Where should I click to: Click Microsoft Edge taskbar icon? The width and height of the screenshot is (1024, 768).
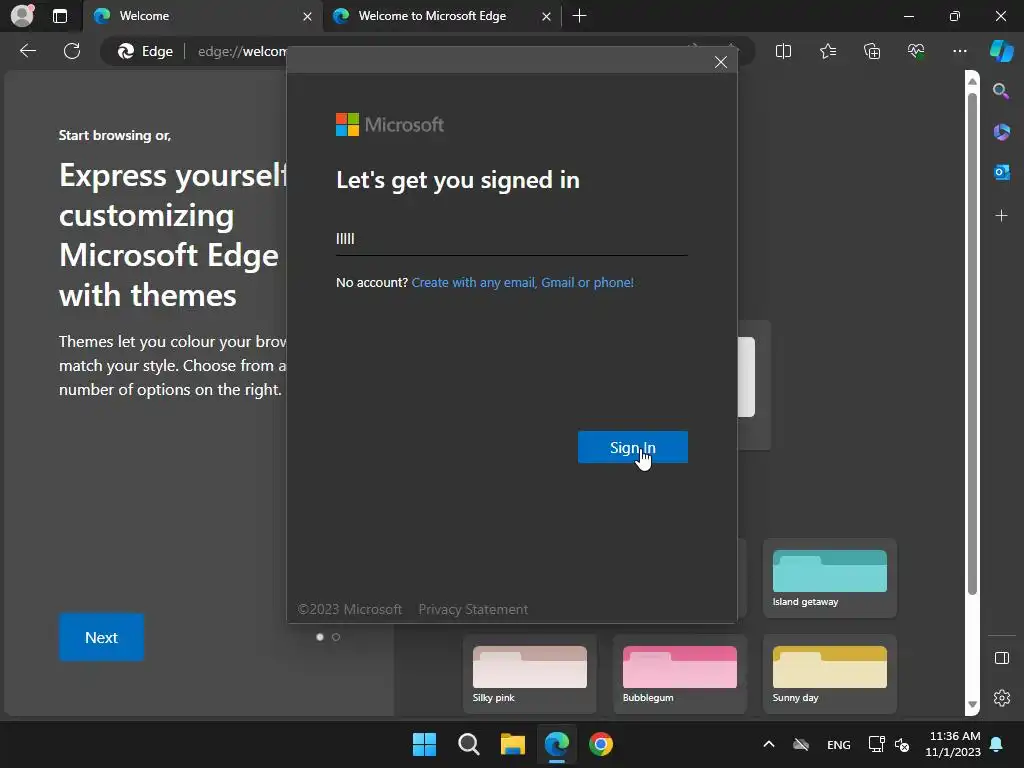[556, 744]
